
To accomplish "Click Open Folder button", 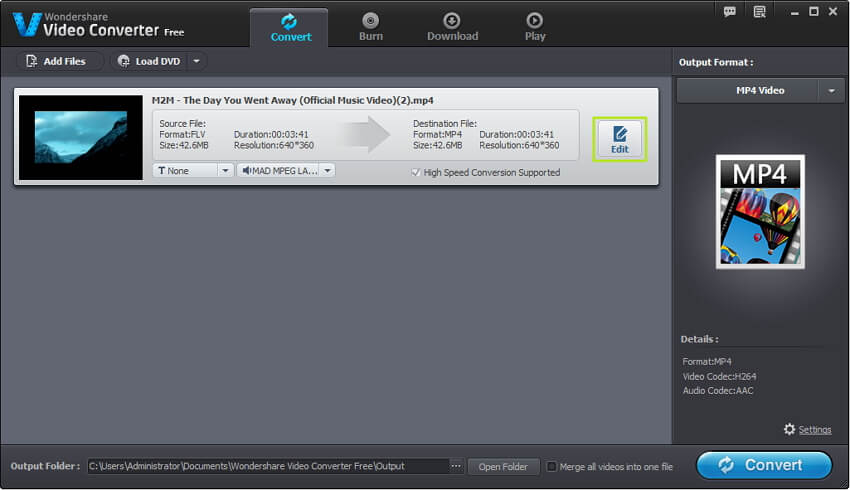I will tap(503, 467).
